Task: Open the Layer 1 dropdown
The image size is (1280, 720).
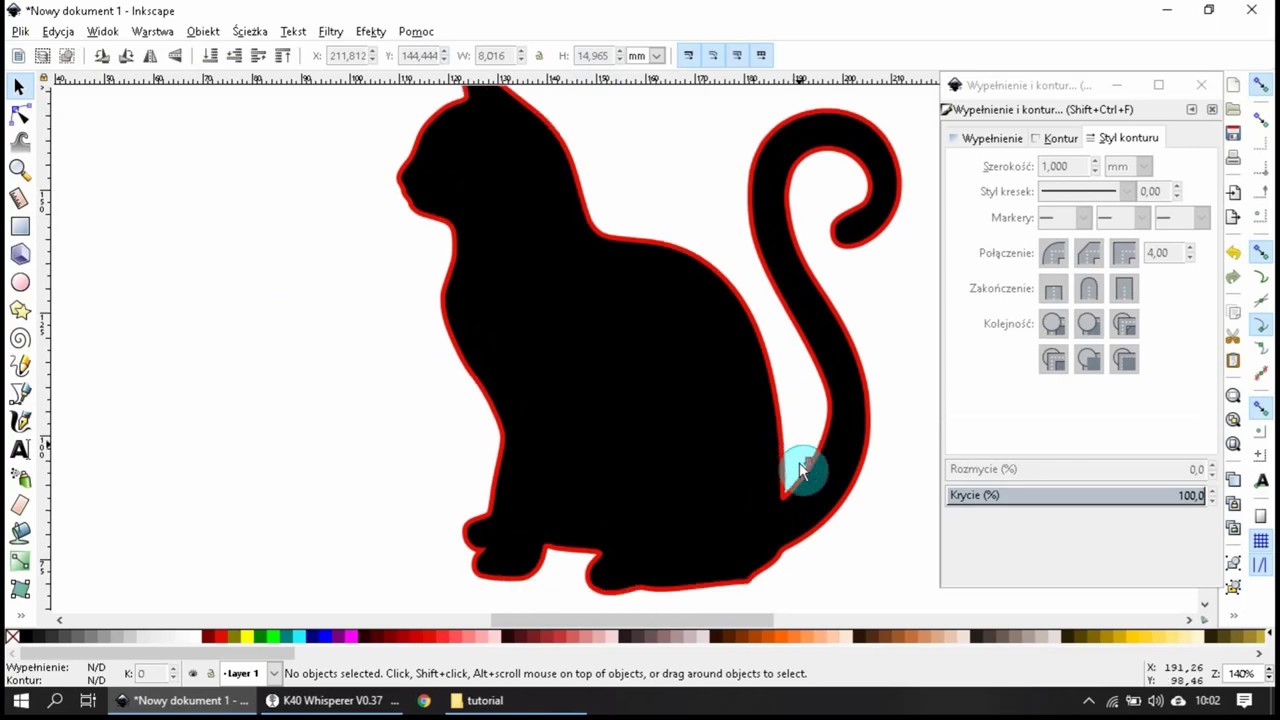Action: click(274, 674)
